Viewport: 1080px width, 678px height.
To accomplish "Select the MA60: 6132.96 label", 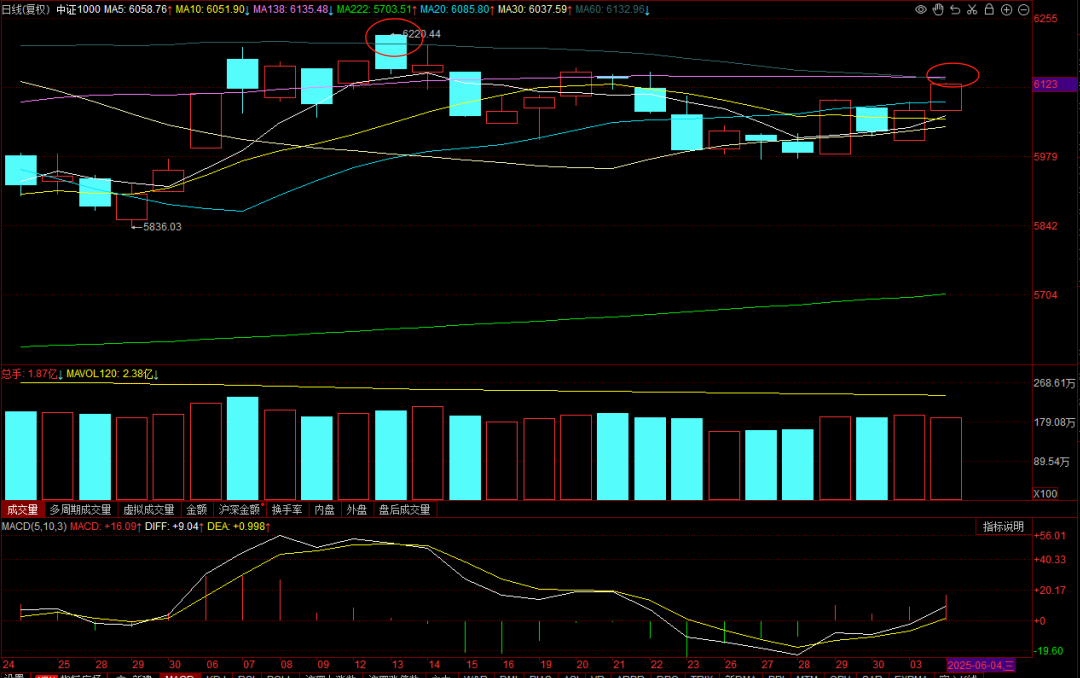I will [612, 10].
